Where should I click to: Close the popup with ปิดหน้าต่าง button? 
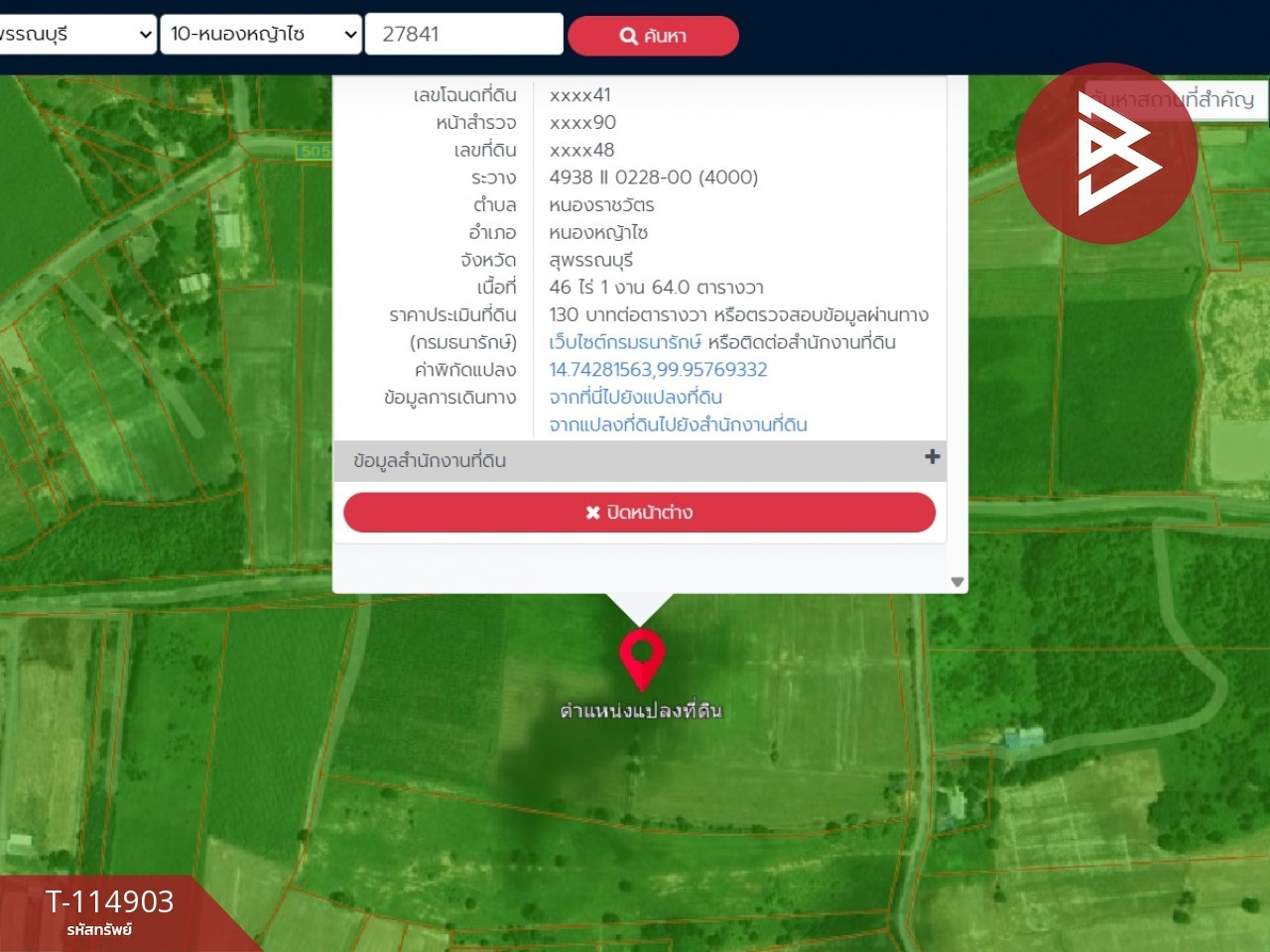click(x=640, y=513)
